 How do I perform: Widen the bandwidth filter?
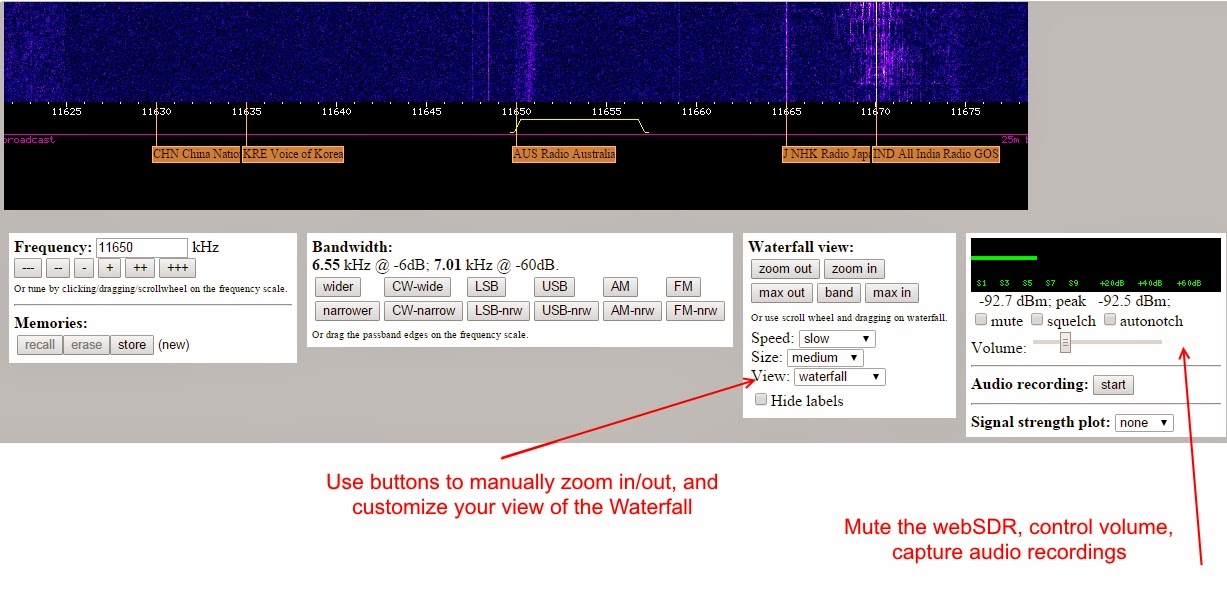[x=338, y=286]
